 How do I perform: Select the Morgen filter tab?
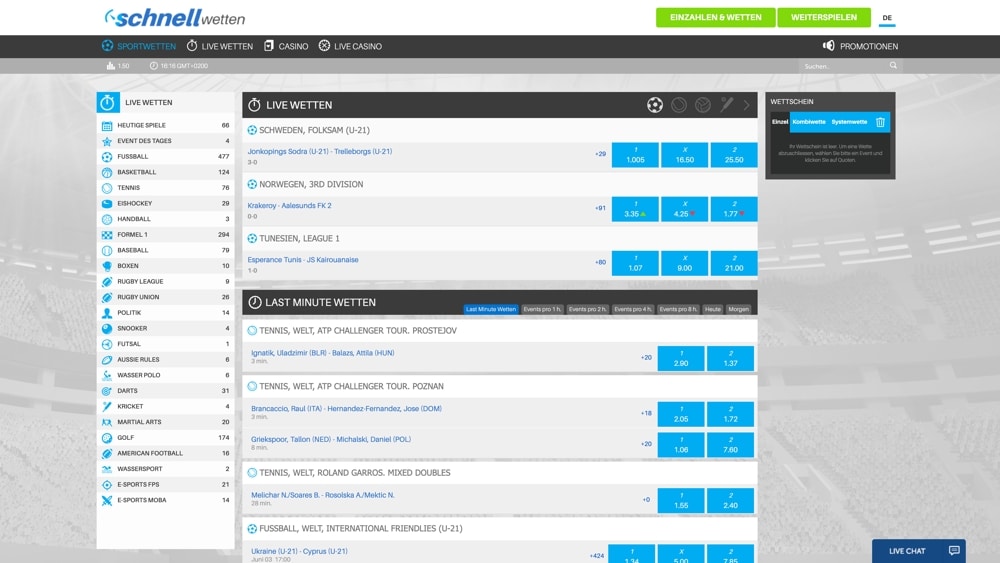click(739, 309)
